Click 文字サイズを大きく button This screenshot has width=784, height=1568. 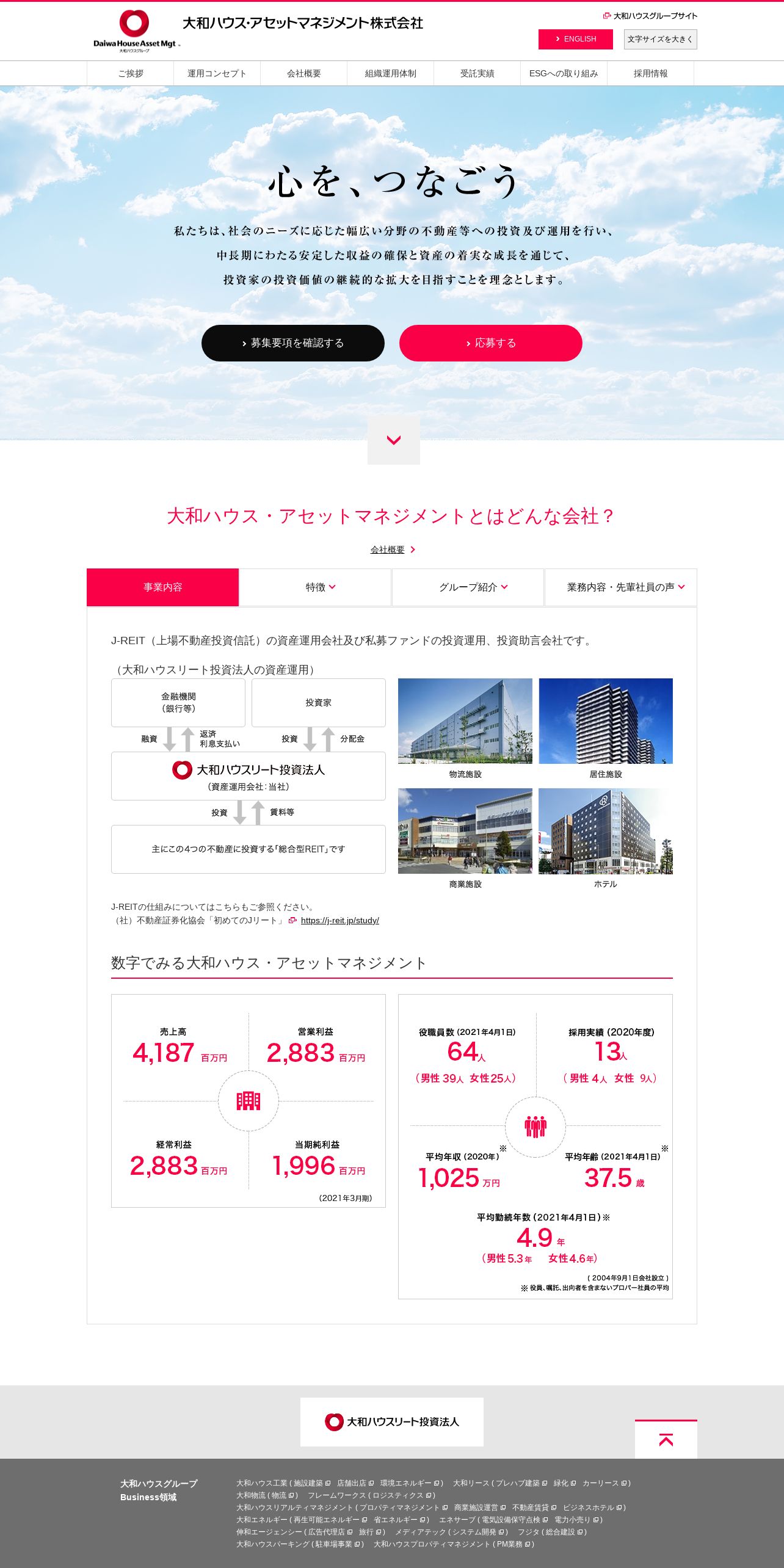pyautogui.click(x=660, y=39)
